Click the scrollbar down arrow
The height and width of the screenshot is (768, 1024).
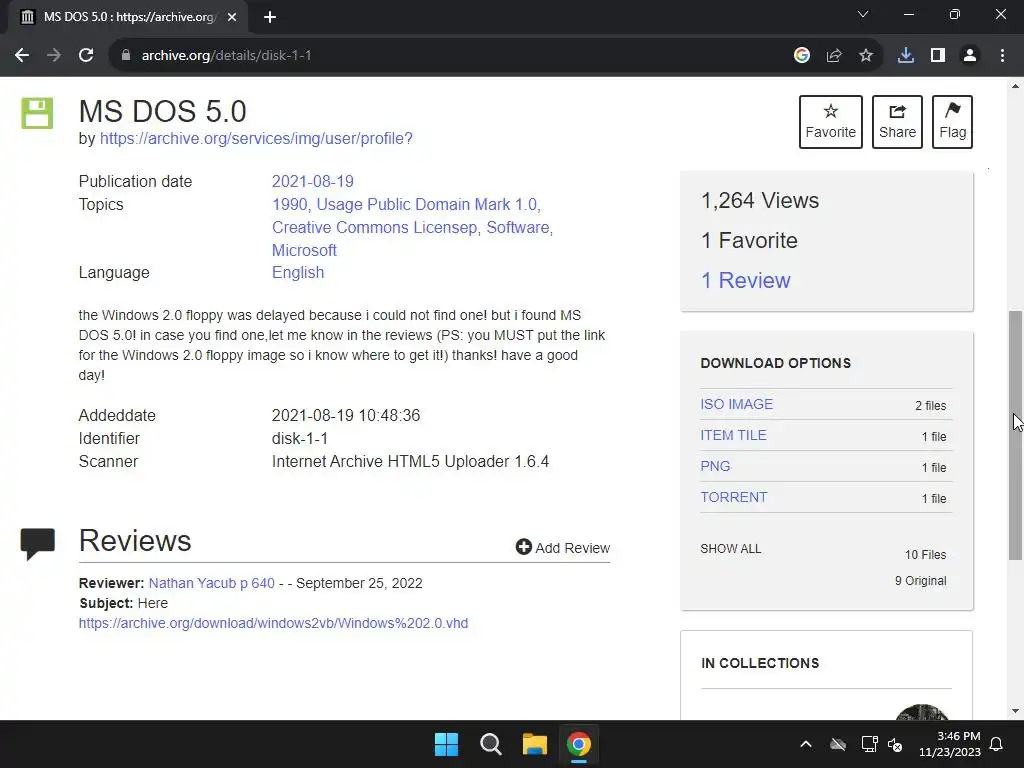pyautogui.click(x=1016, y=711)
